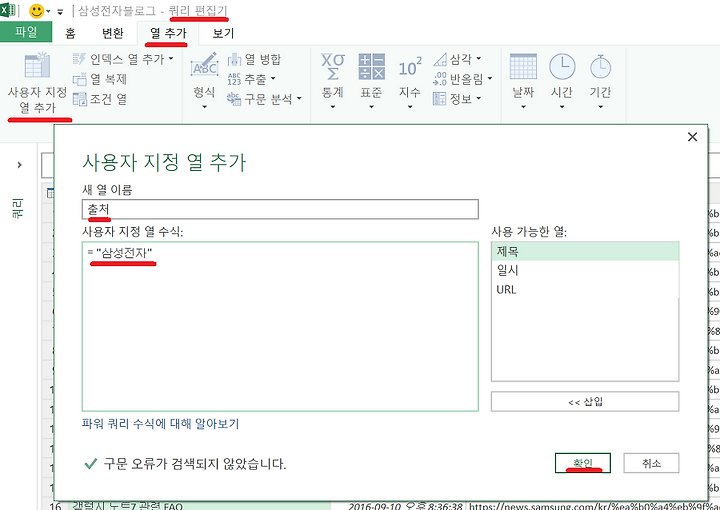Screen dimensions: 720x510
Task: Click the Standard (표준) calculator icon
Action: coord(371,67)
